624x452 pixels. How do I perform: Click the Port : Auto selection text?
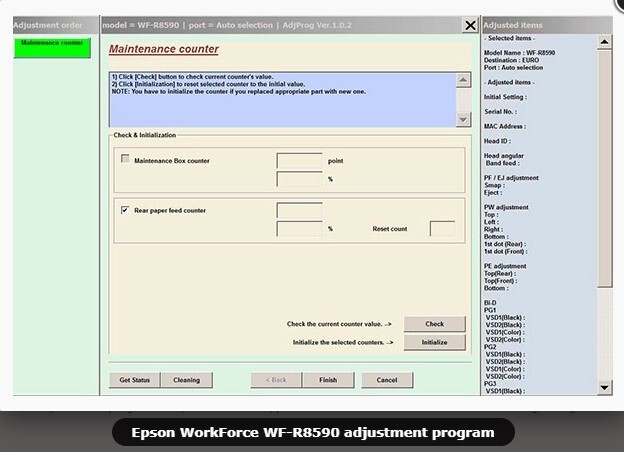pos(513,68)
